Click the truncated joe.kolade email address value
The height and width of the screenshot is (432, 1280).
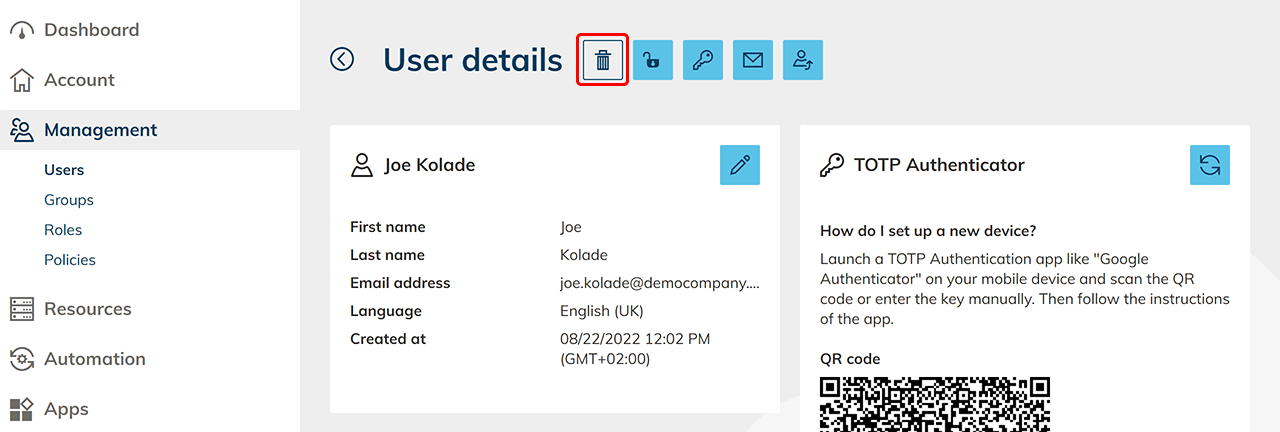pyautogui.click(x=659, y=283)
